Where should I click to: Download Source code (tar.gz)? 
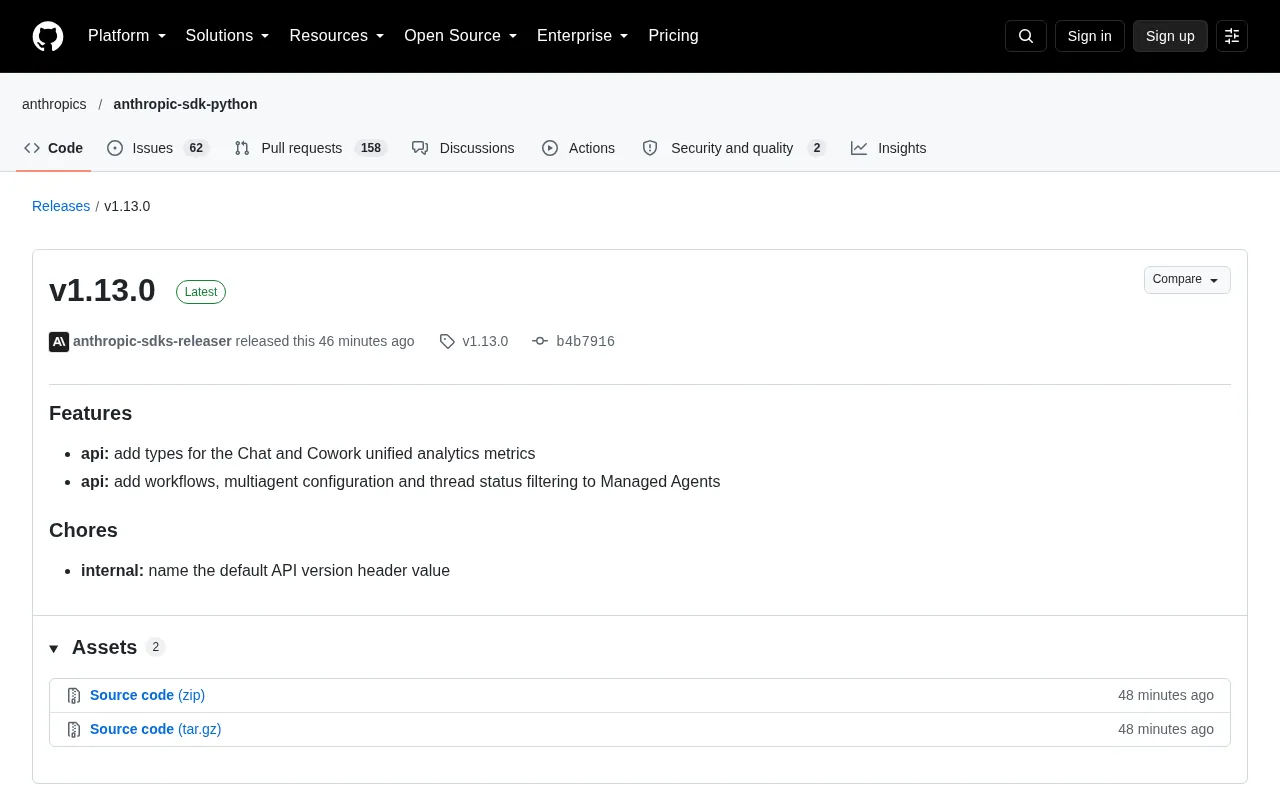click(156, 729)
